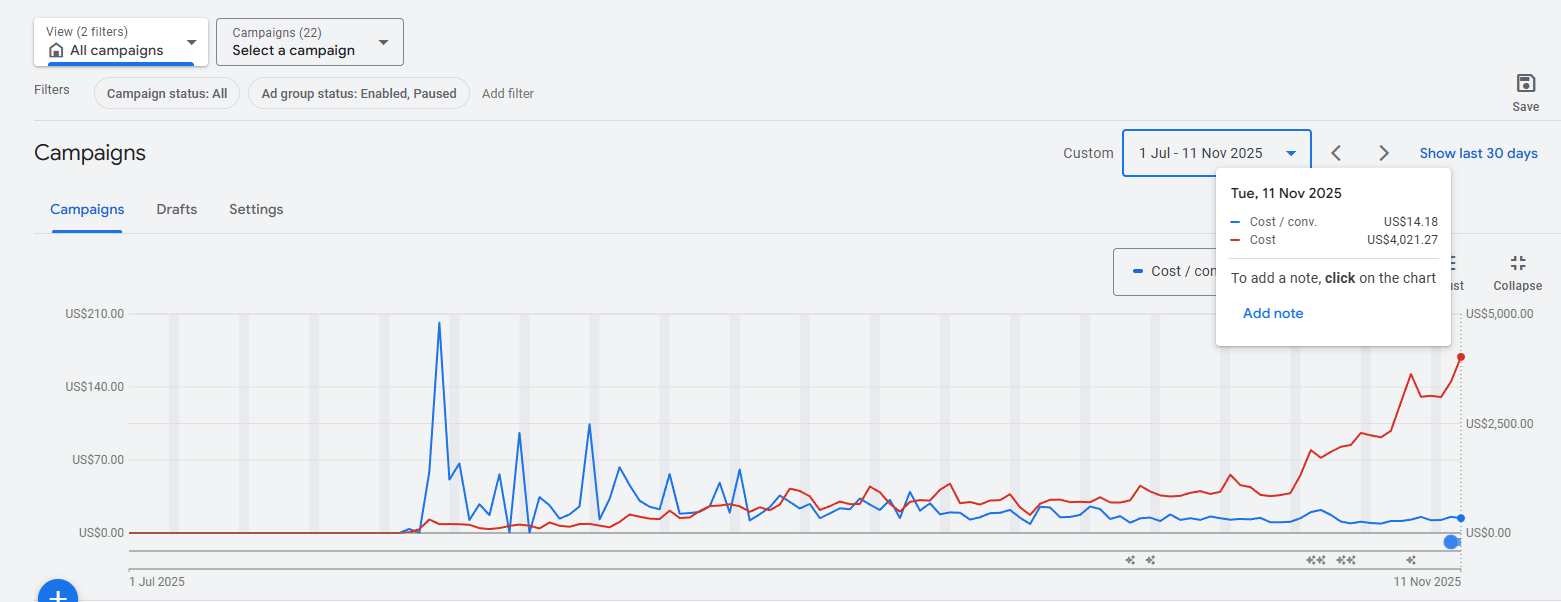Select the Campaigns tab
The height and width of the screenshot is (602, 1561).
[x=87, y=209]
